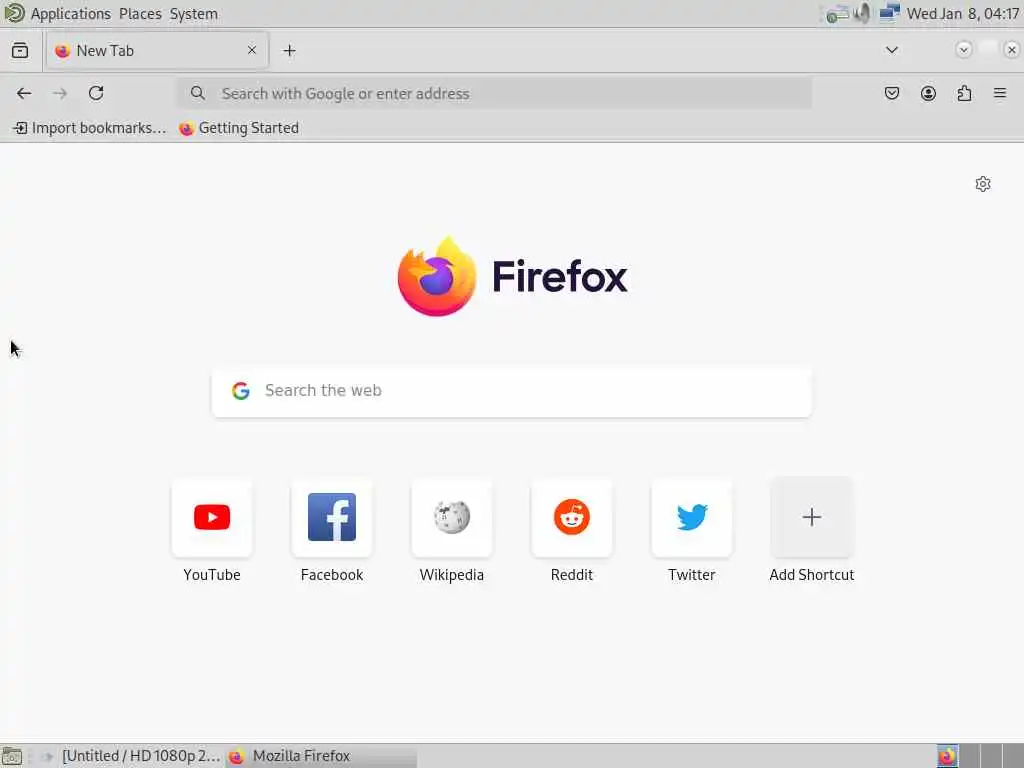Click magnifier icon in address bar

197,93
